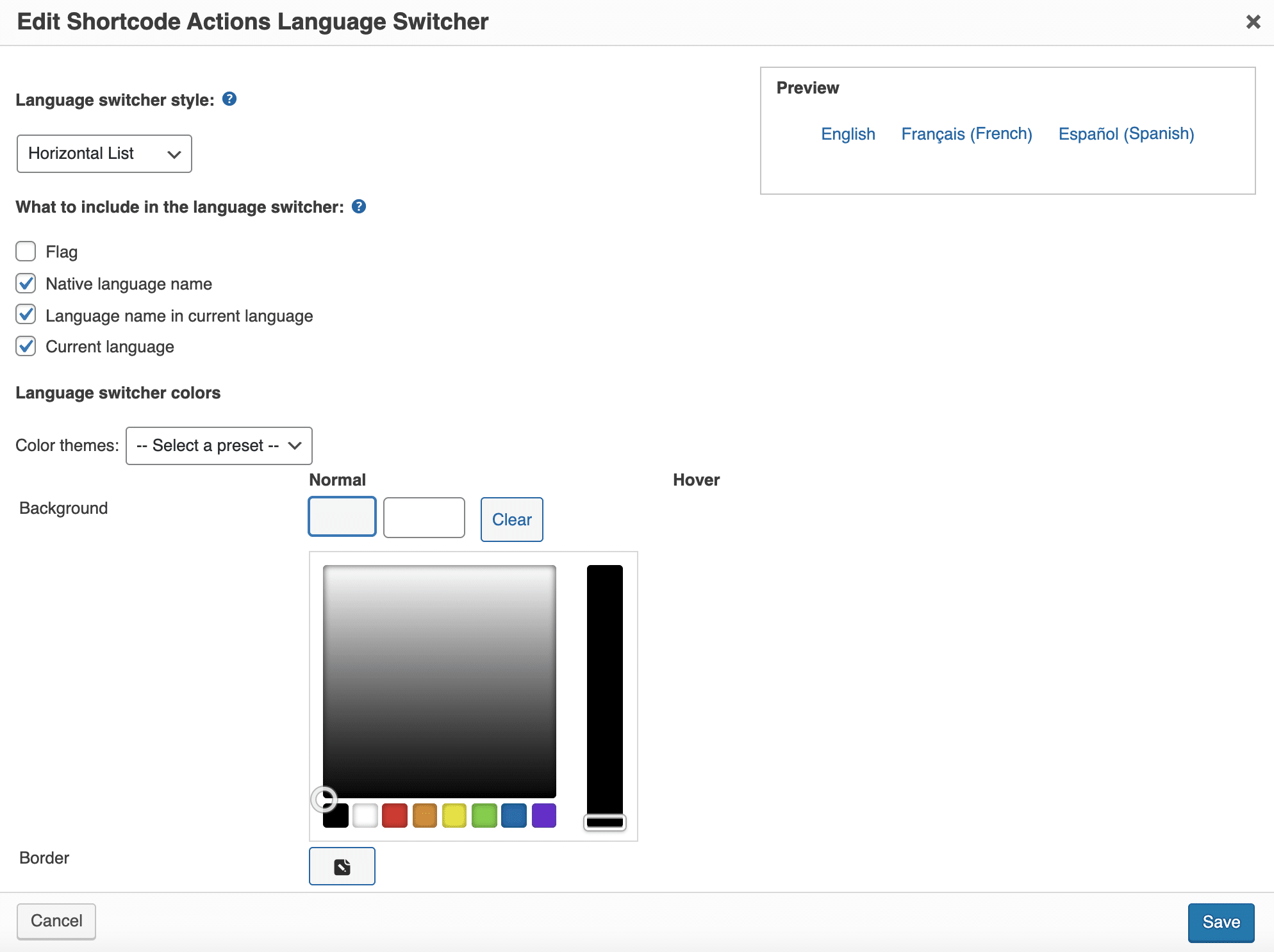The image size is (1274, 952).
Task: Open the language switcher style dropdown
Action: 104,154
